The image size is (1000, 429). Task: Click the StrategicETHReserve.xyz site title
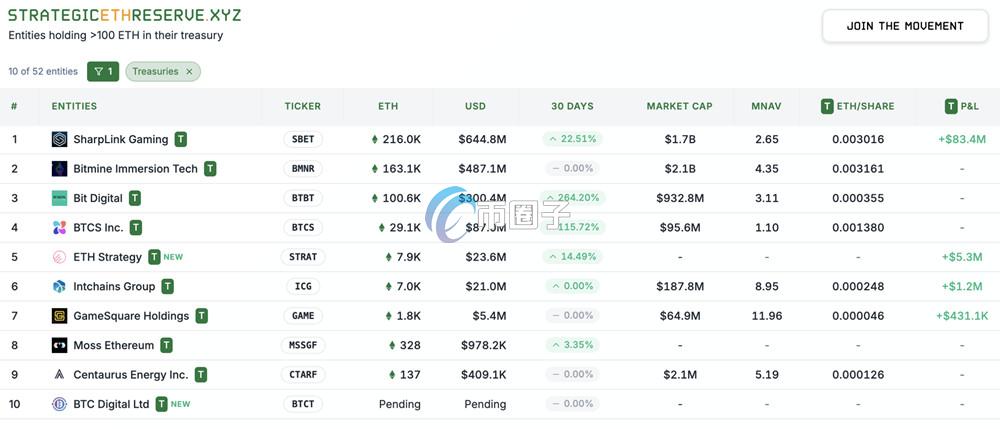pyautogui.click(x=124, y=16)
